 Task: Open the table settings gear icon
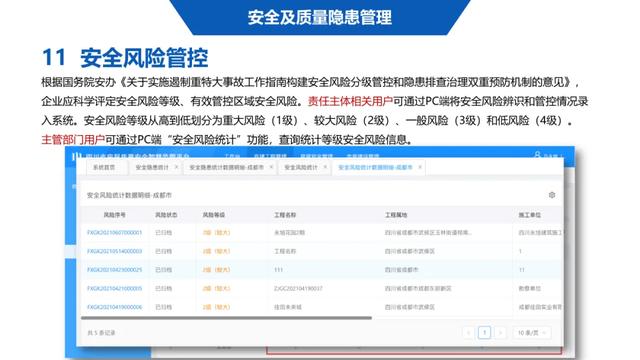(x=552, y=195)
